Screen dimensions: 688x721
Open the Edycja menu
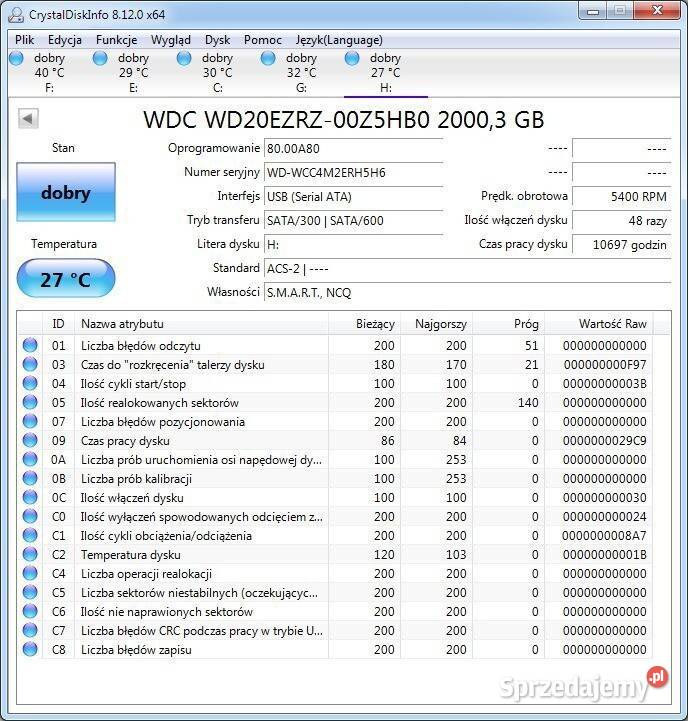click(65, 40)
